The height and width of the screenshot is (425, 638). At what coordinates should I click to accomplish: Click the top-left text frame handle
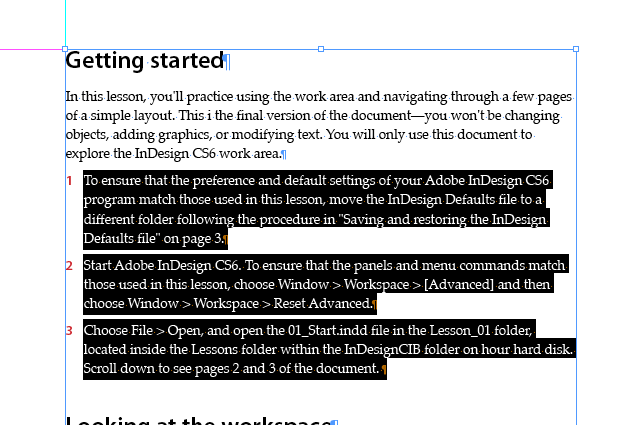(65, 49)
